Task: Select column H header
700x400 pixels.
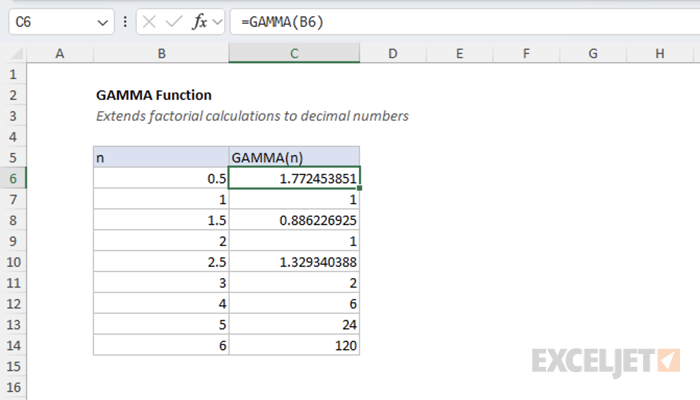Action: (660, 54)
